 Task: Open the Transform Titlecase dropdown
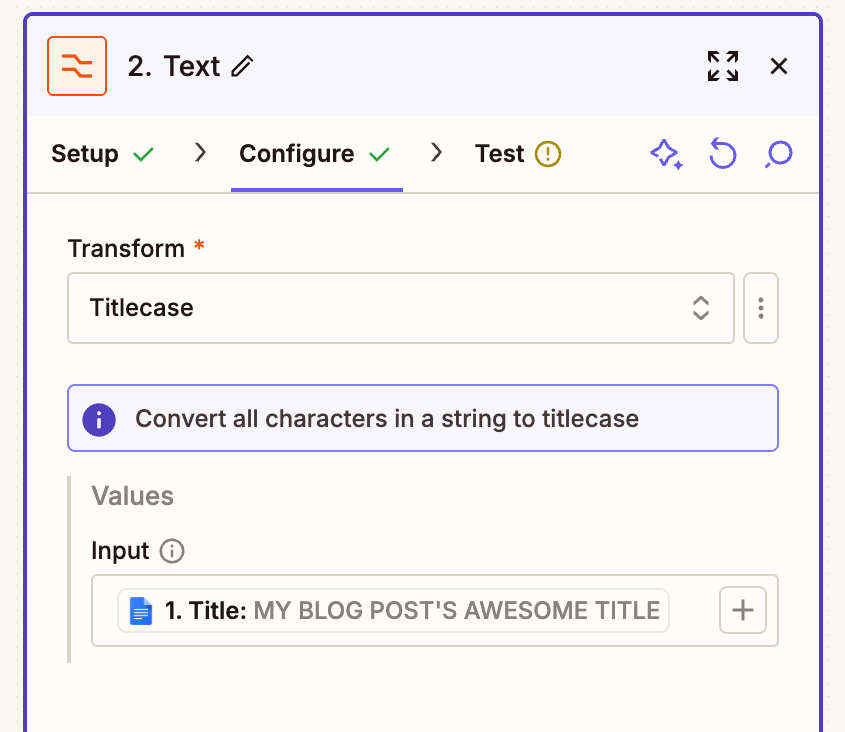(401, 308)
